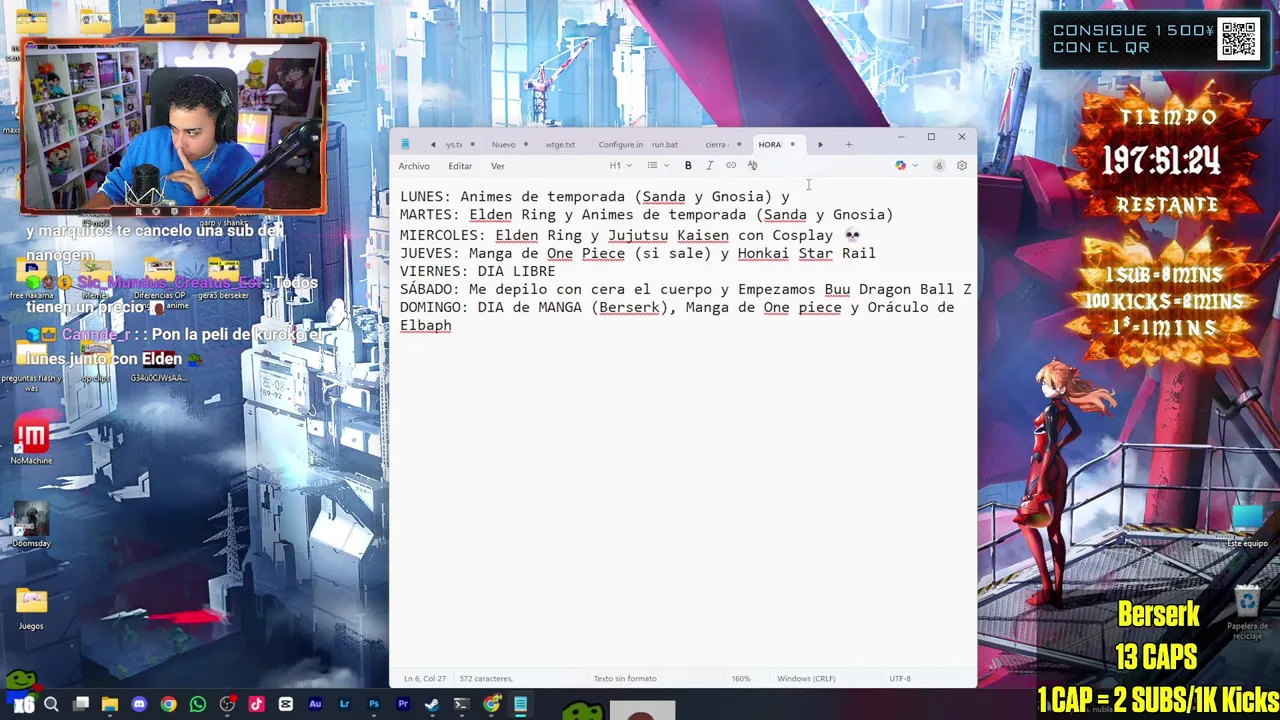1280x720 pixels.
Task: Toggle italic formatting
Action: point(709,166)
